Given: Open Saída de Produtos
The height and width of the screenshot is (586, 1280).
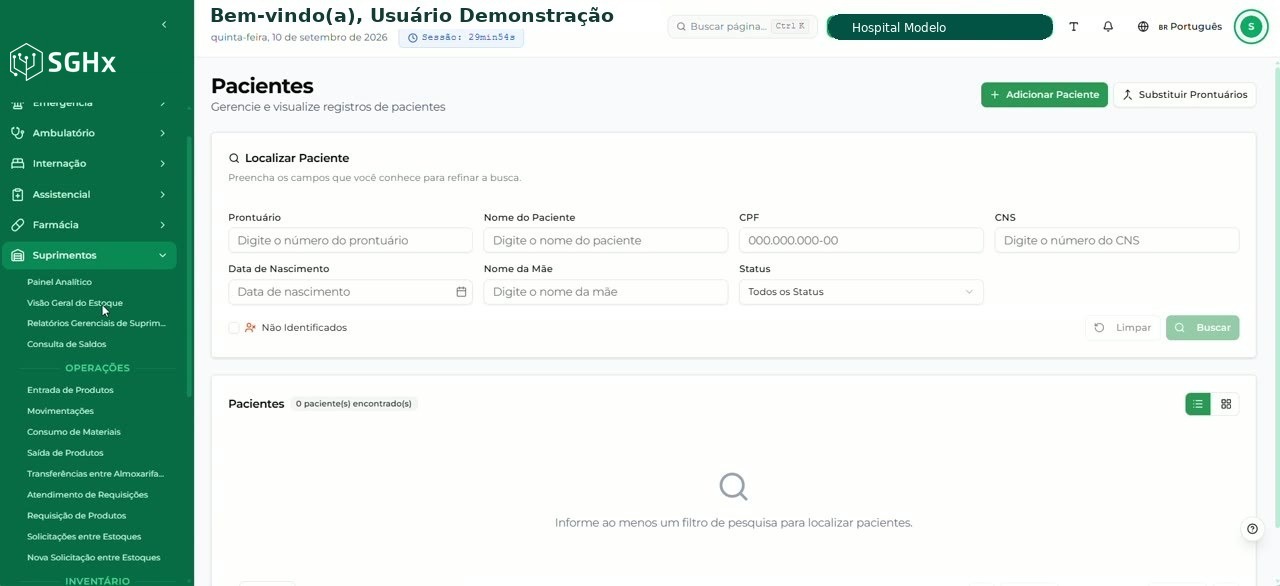Looking at the screenshot, I should 65,453.
